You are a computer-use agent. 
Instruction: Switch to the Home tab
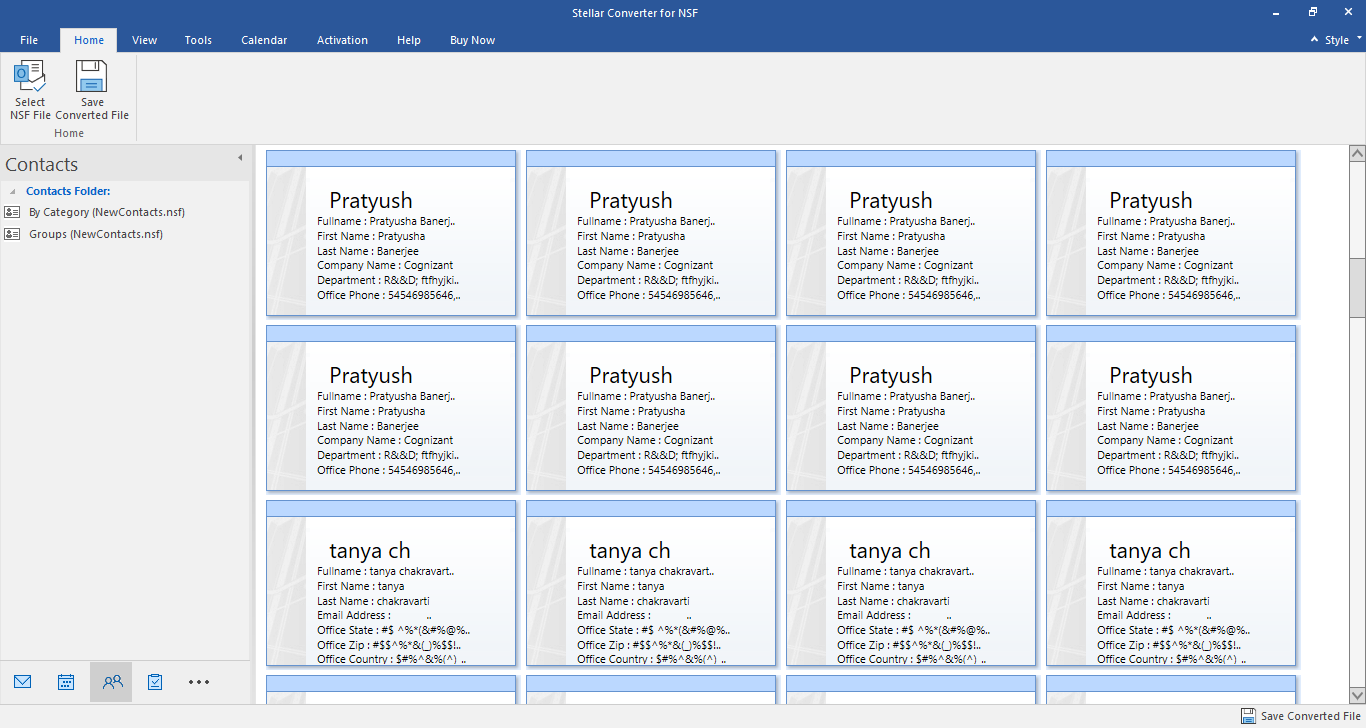pyautogui.click(x=89, y=40)
